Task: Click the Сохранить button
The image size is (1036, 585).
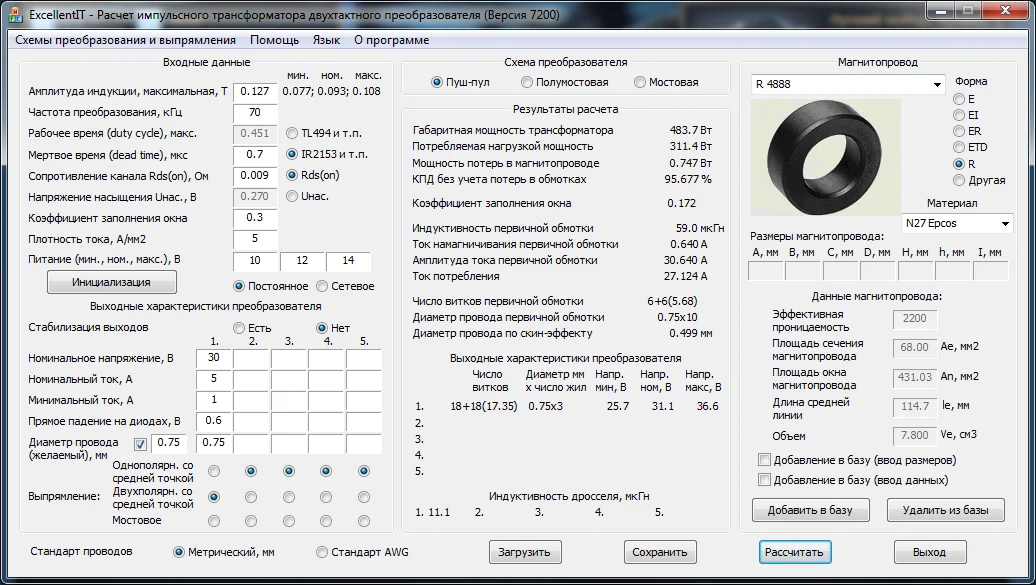Action: 659,552
